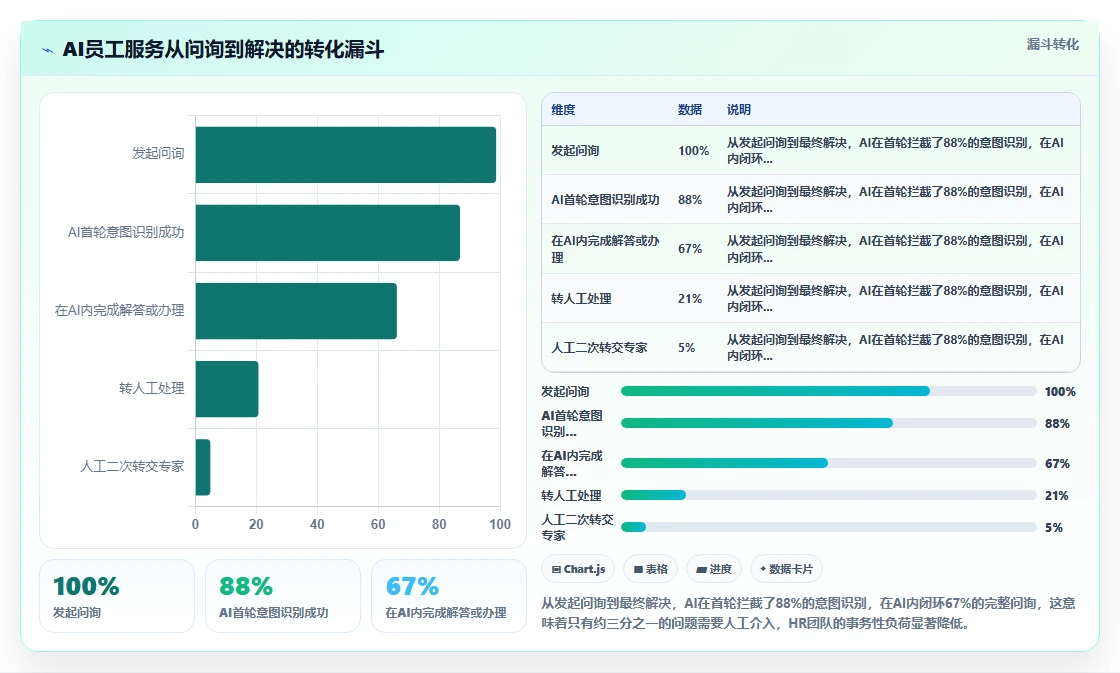Screen dimensions: 1120x673
Task: Click the 发起问询 bar in the chart
Action: pos(346,155)
